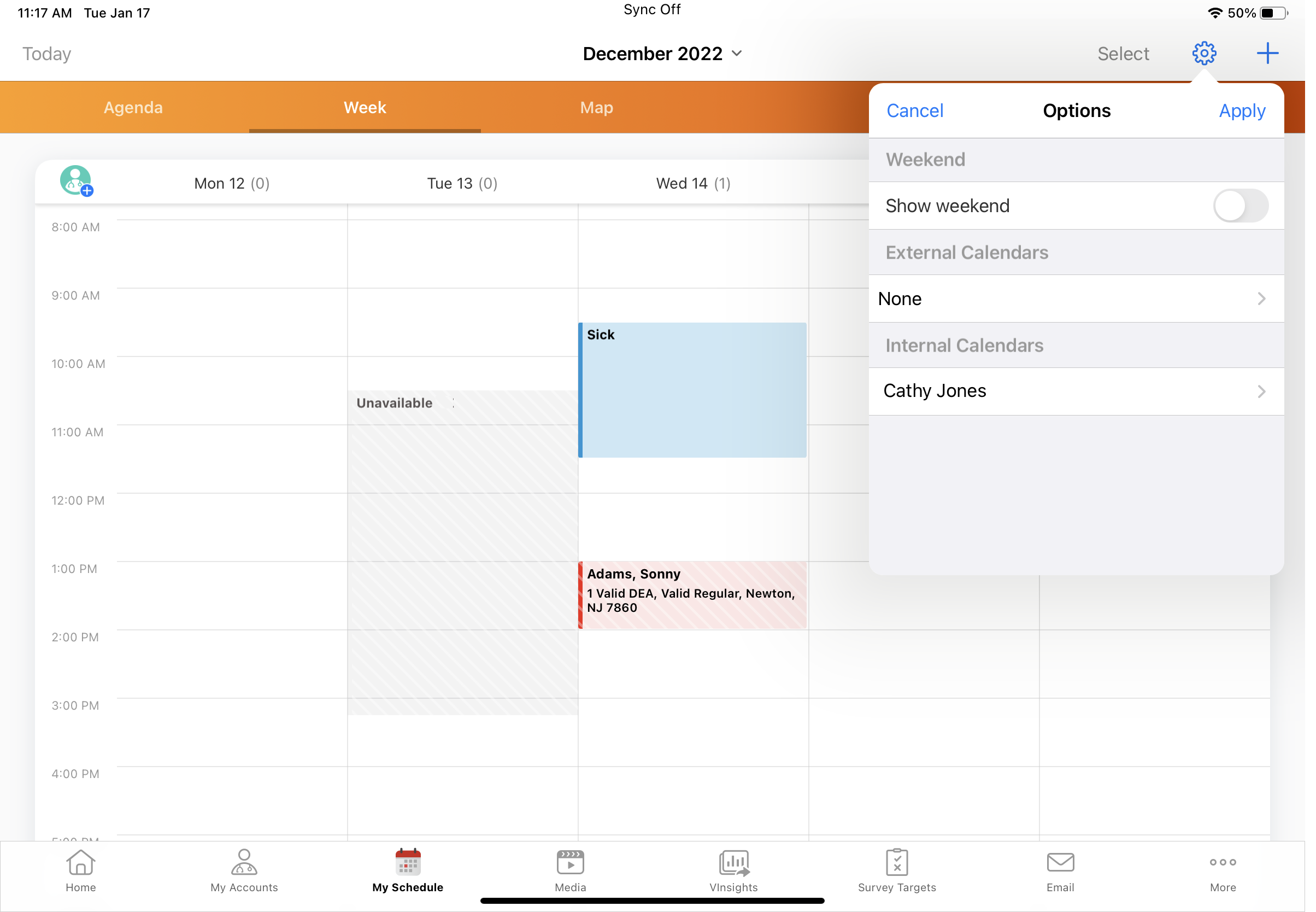Open the Home tab icon

pyautogui.click(x=80, y=870)
